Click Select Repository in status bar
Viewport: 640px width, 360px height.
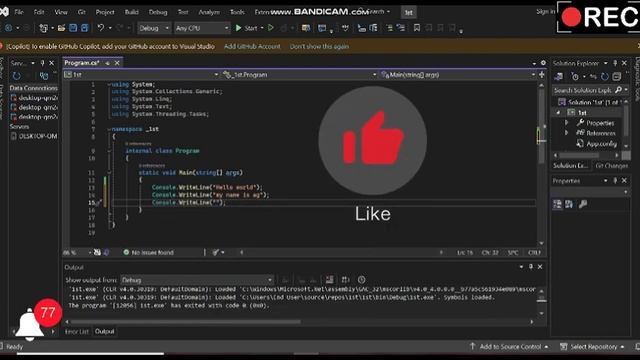pos(592,347)
